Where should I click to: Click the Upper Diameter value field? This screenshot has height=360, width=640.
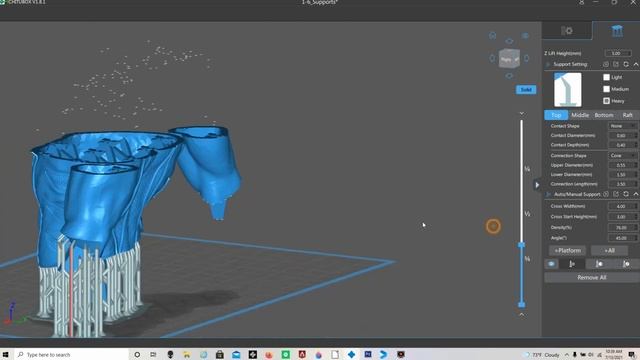coord(622,165)
